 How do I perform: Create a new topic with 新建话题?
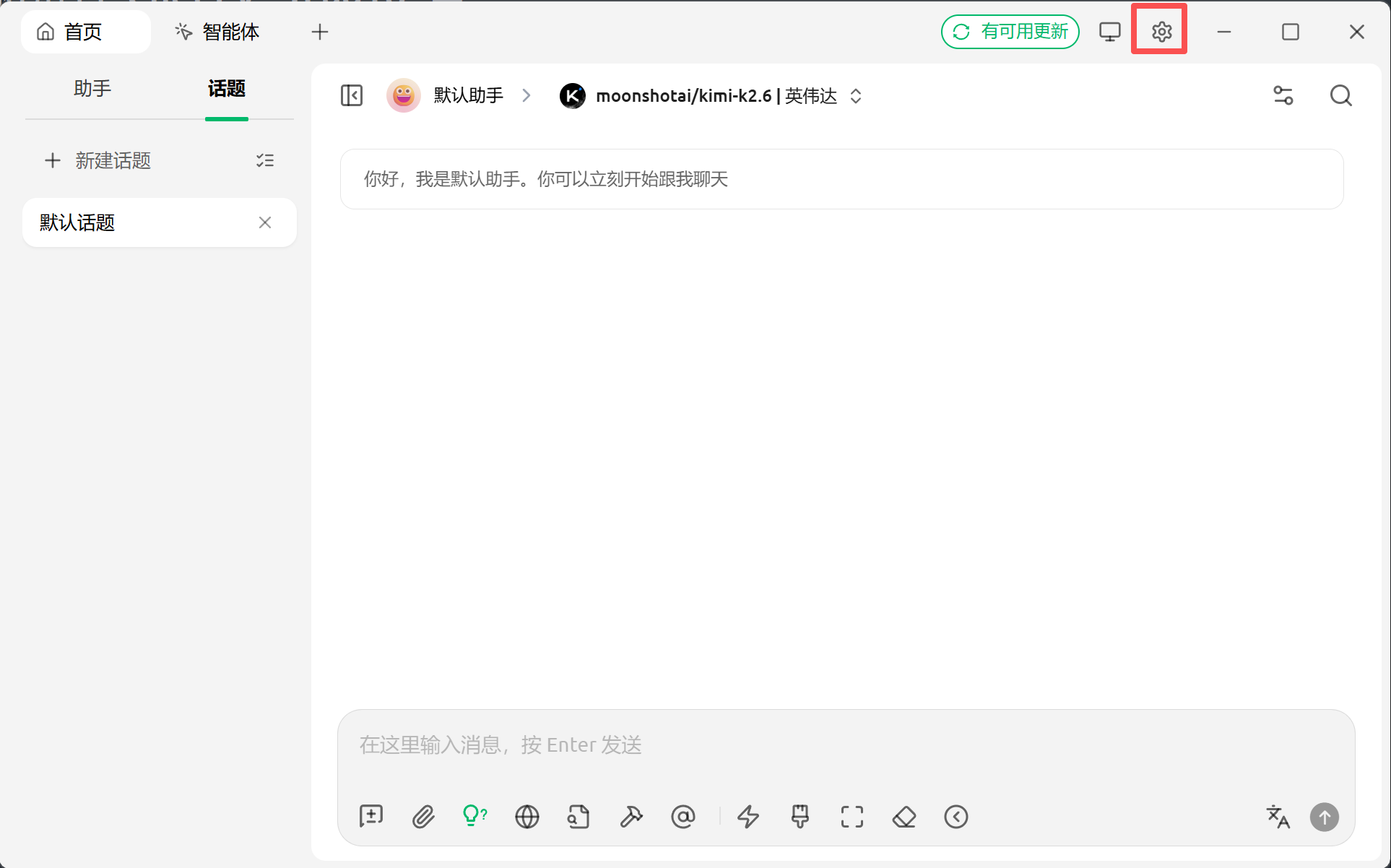coord(98,160)
